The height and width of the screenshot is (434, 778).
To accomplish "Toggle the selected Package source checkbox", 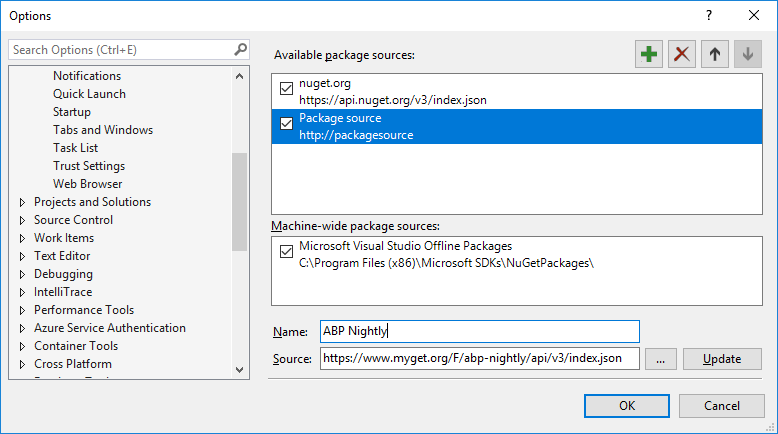I will point(287,125).
